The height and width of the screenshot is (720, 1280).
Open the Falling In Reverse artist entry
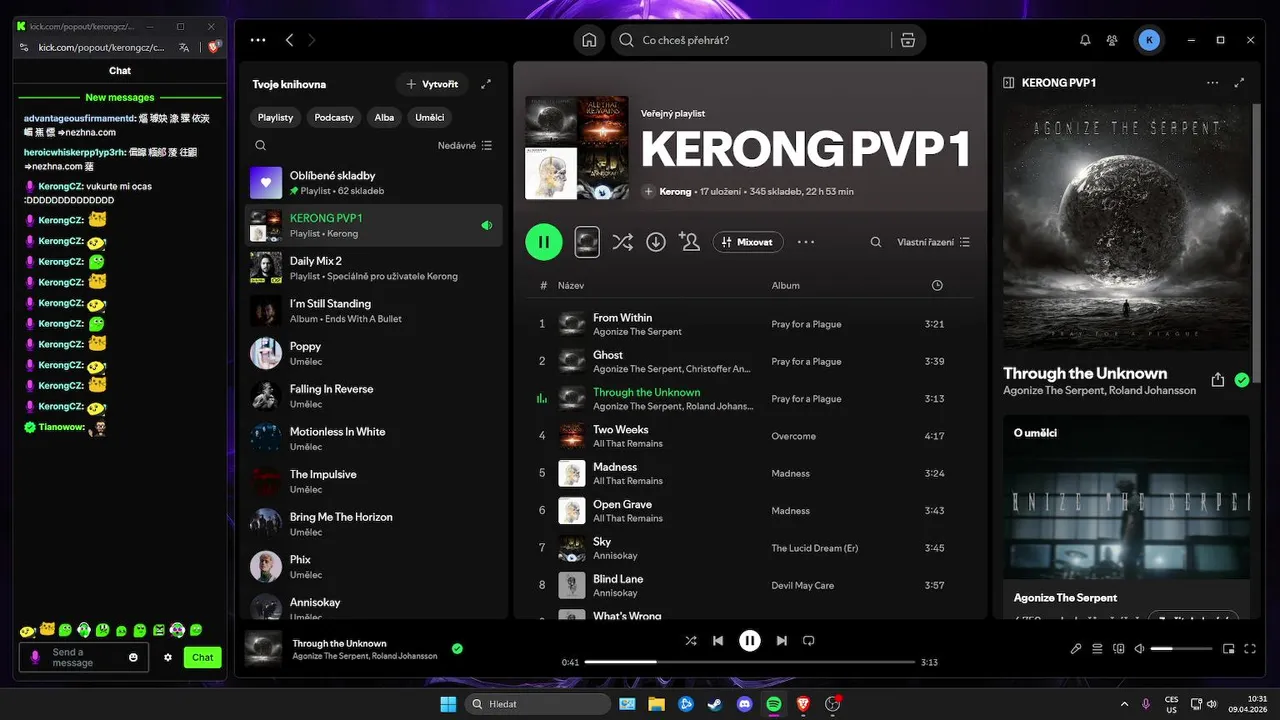[x=374, y=396]
